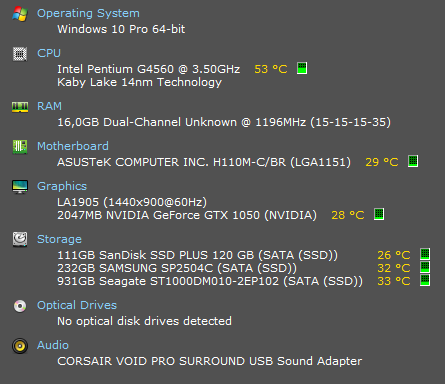Open the RAM section heading
The image size is (445, 384).
(49, 106)
